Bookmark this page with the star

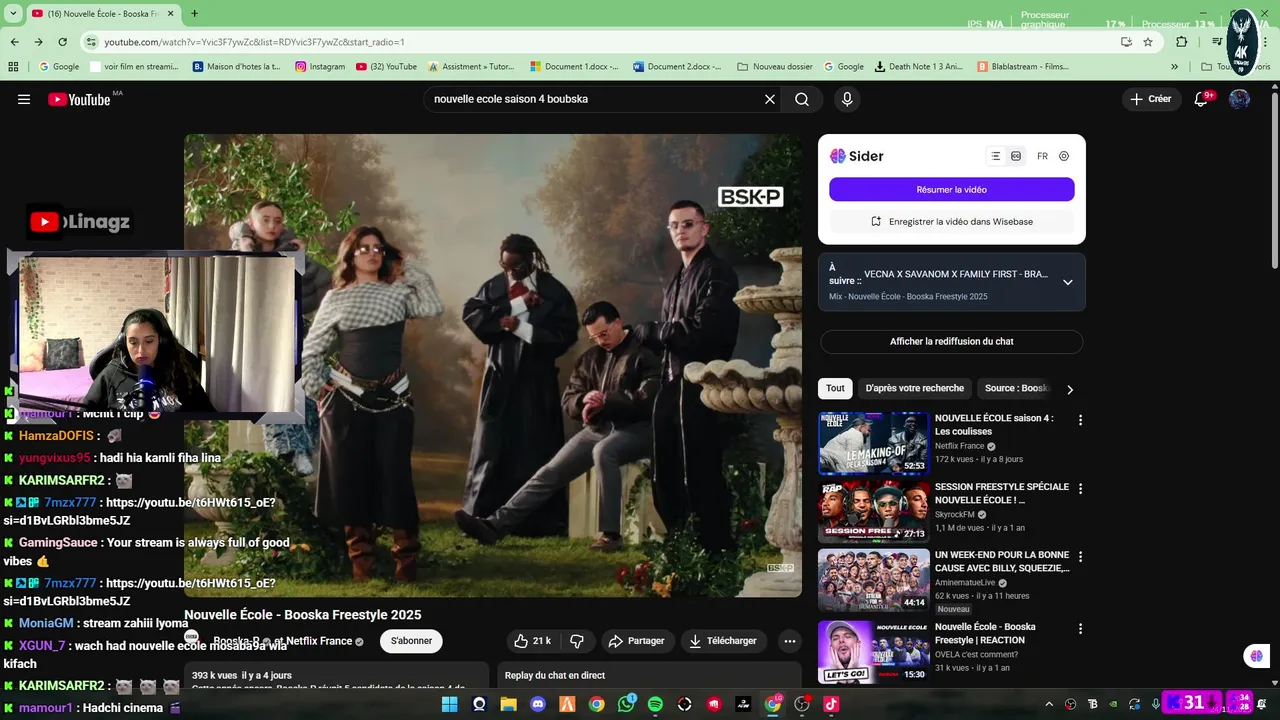pos(1148,42)
